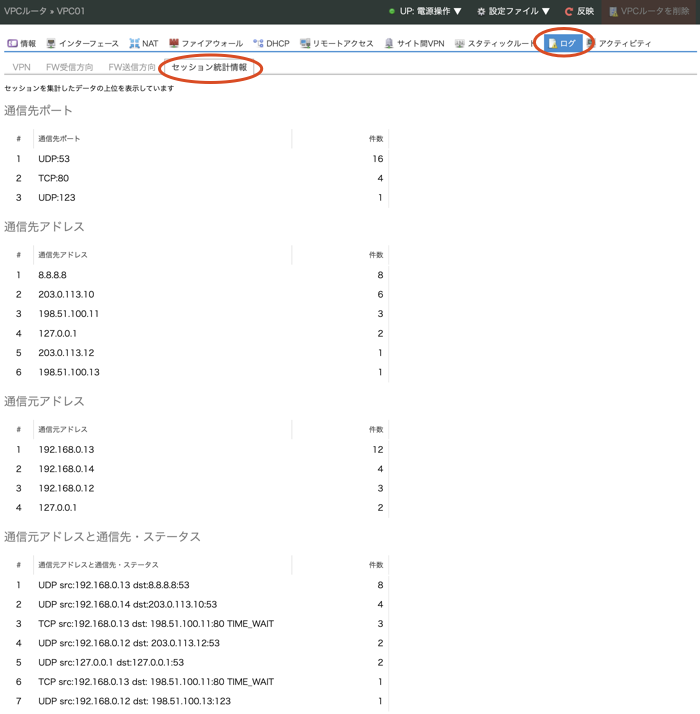Select the VPN log sub-tab
The width and height of the screenshot is (700, 714).
(x=21, y=67)
